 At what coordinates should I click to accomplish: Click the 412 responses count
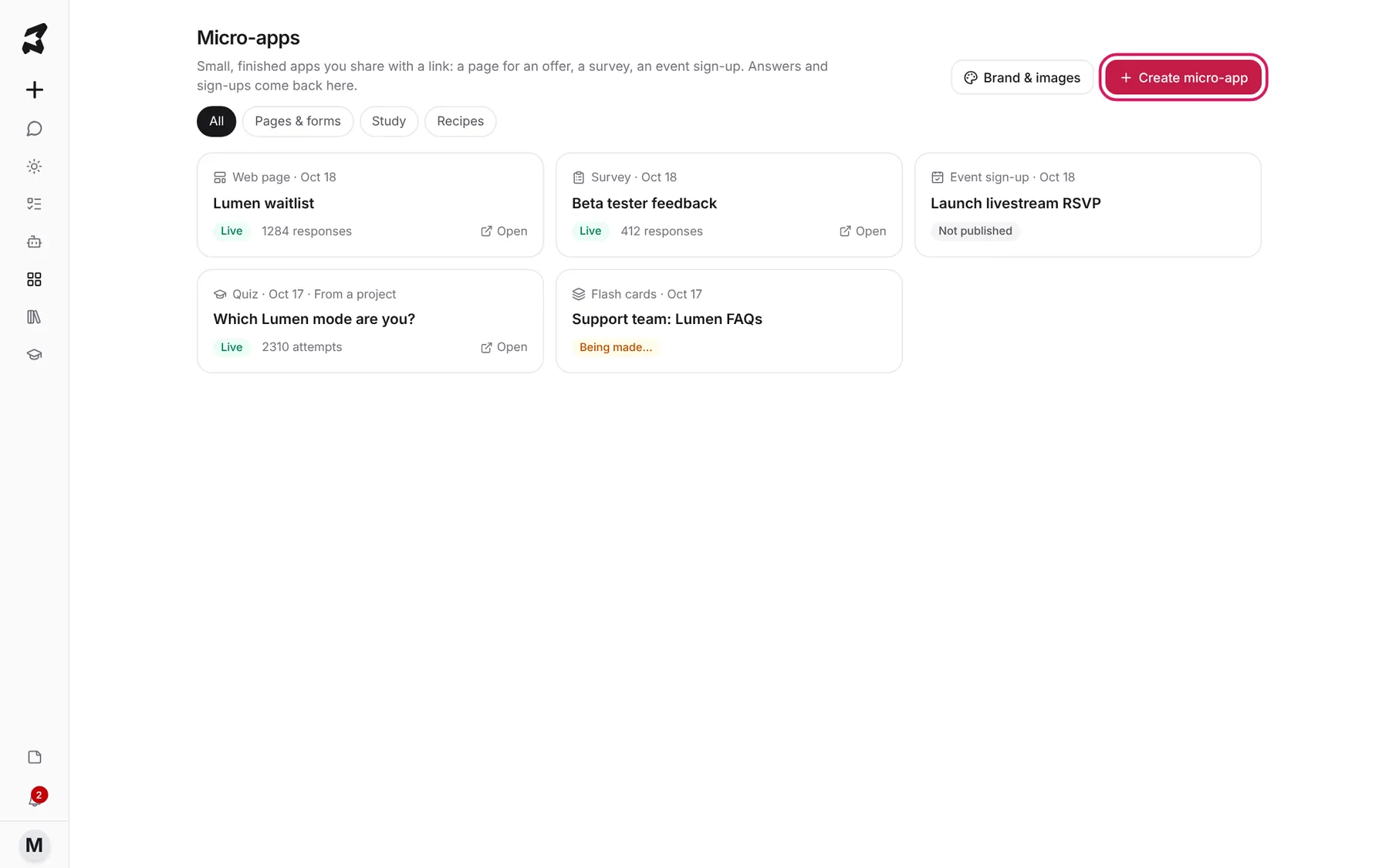(661, 231)
